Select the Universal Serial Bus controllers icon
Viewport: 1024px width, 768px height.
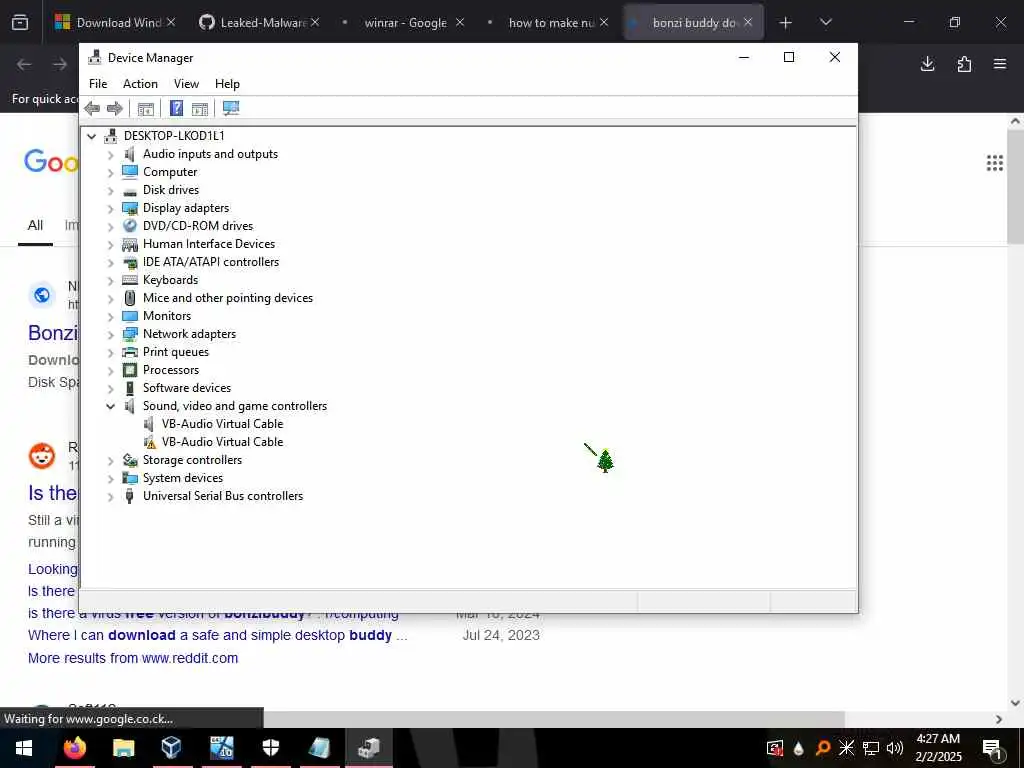130,496
